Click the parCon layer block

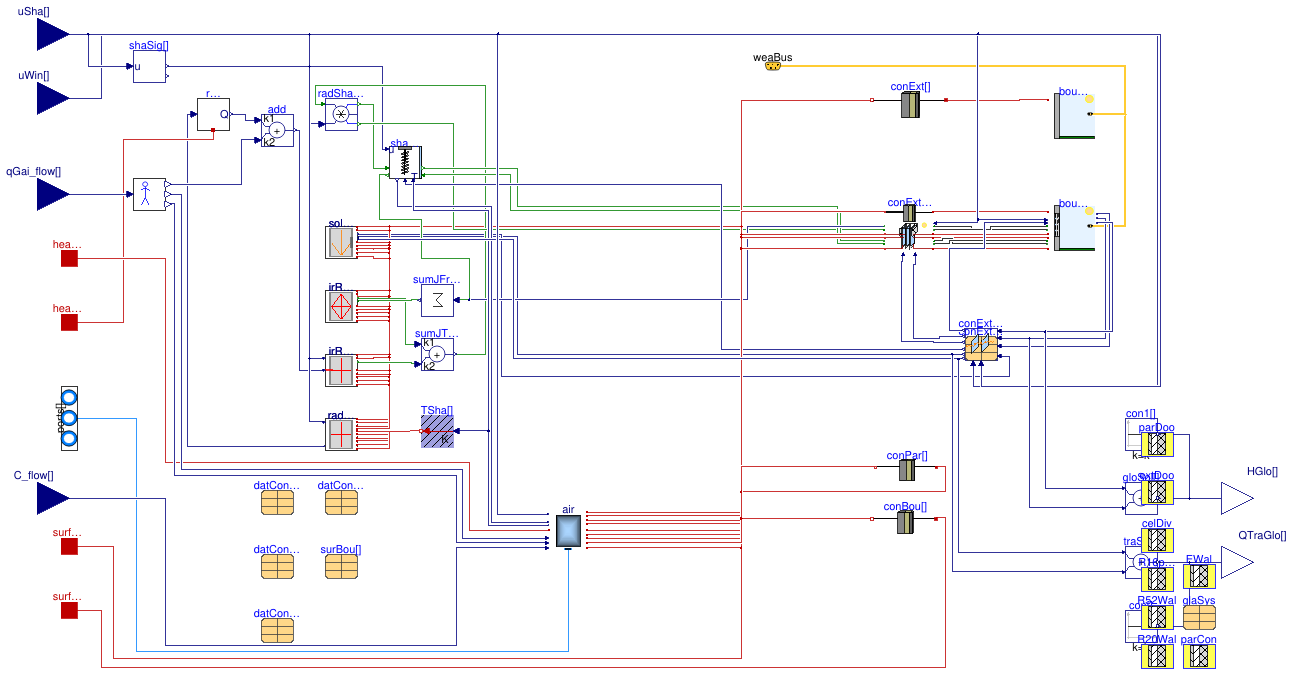point(1199,656)
